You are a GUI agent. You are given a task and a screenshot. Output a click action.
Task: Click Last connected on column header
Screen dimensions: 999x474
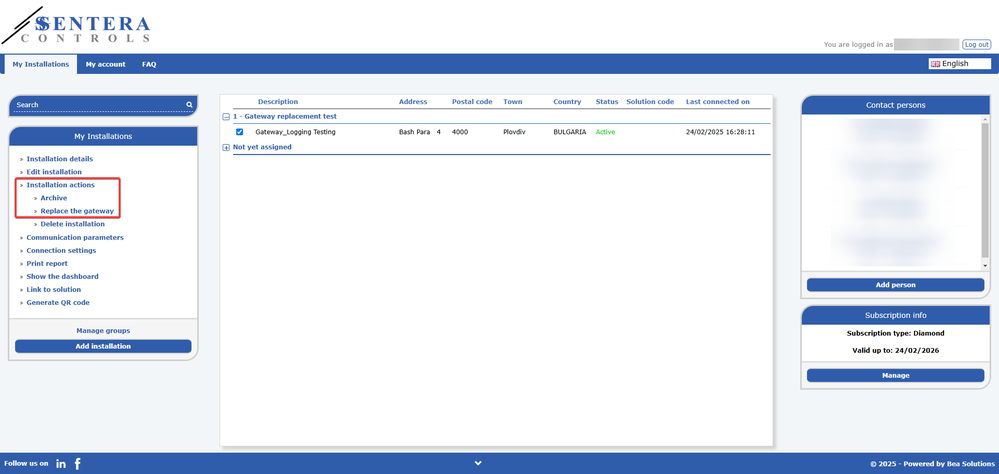[717, 102]
